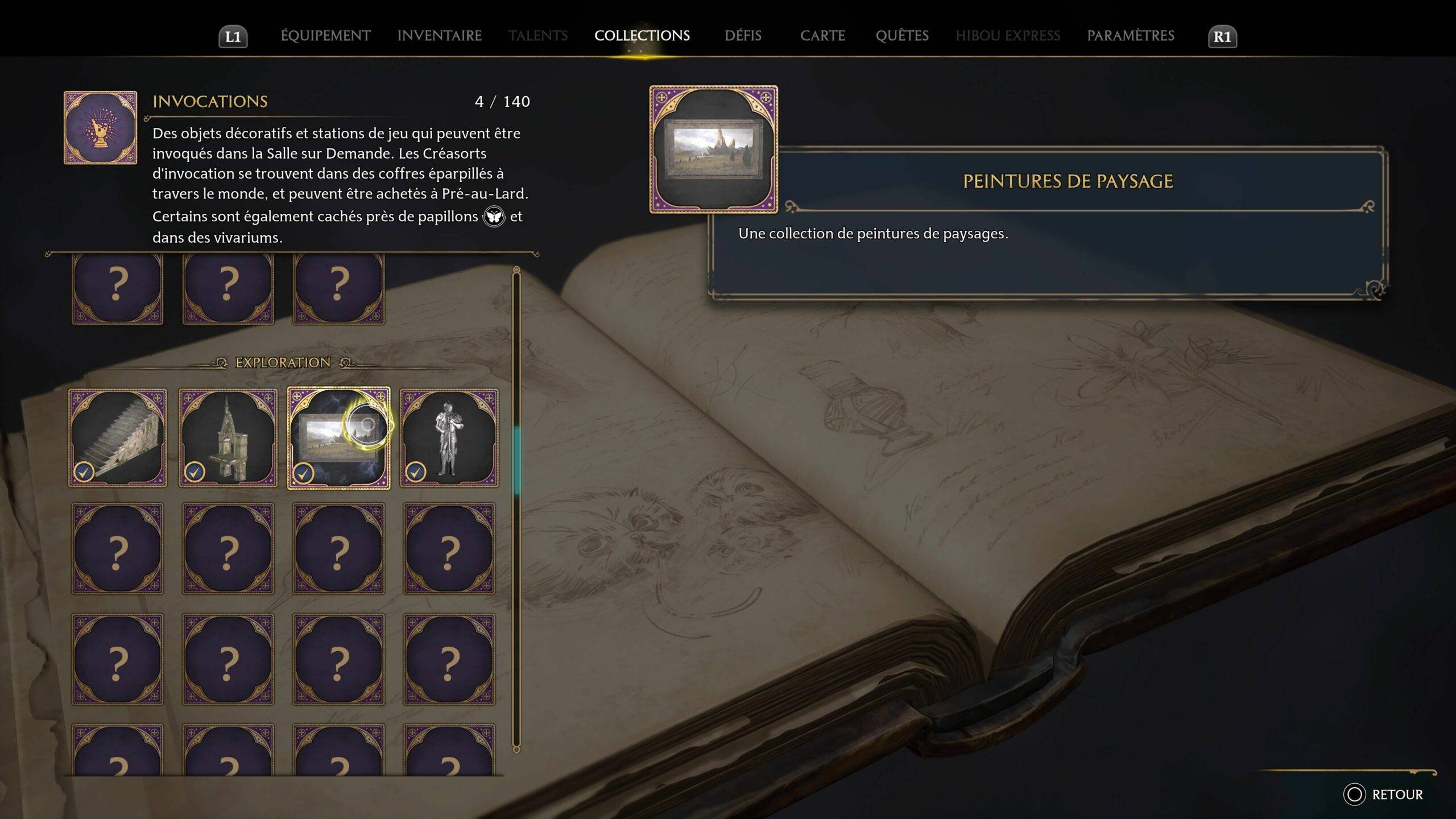
Task: Click the collection list scrollbar handle
Action: (x=516, y=461)
